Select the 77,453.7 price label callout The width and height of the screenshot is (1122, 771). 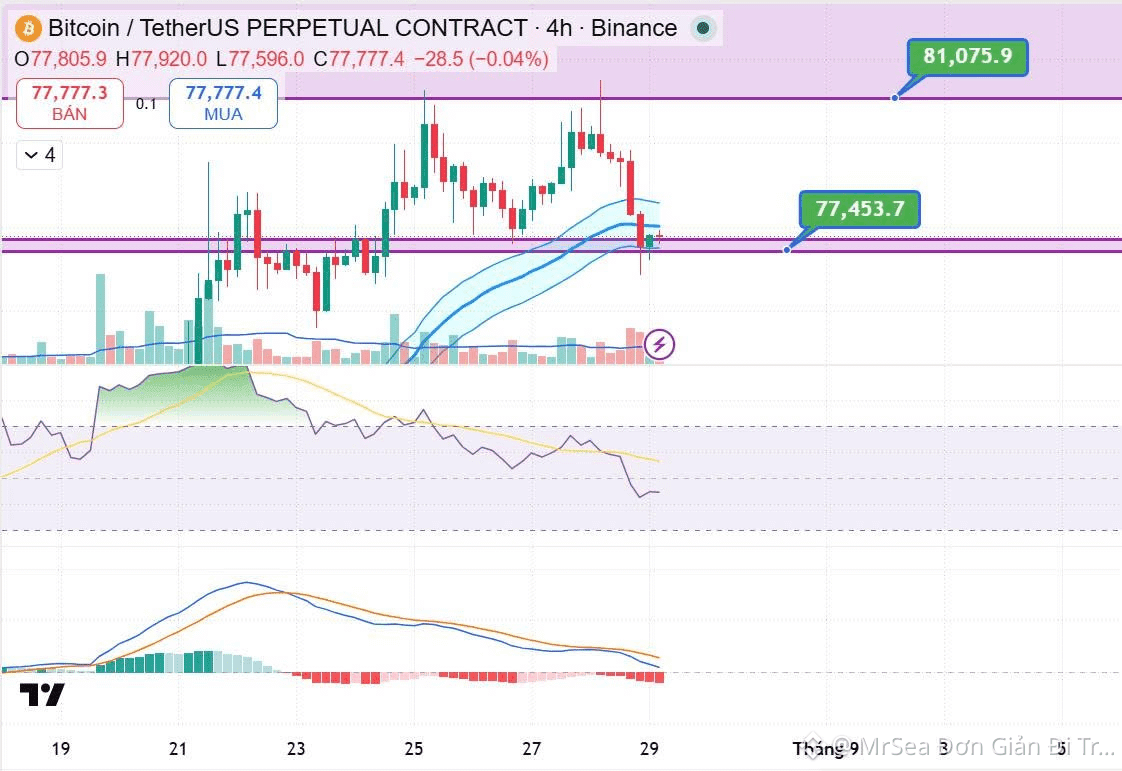(859, 209)
